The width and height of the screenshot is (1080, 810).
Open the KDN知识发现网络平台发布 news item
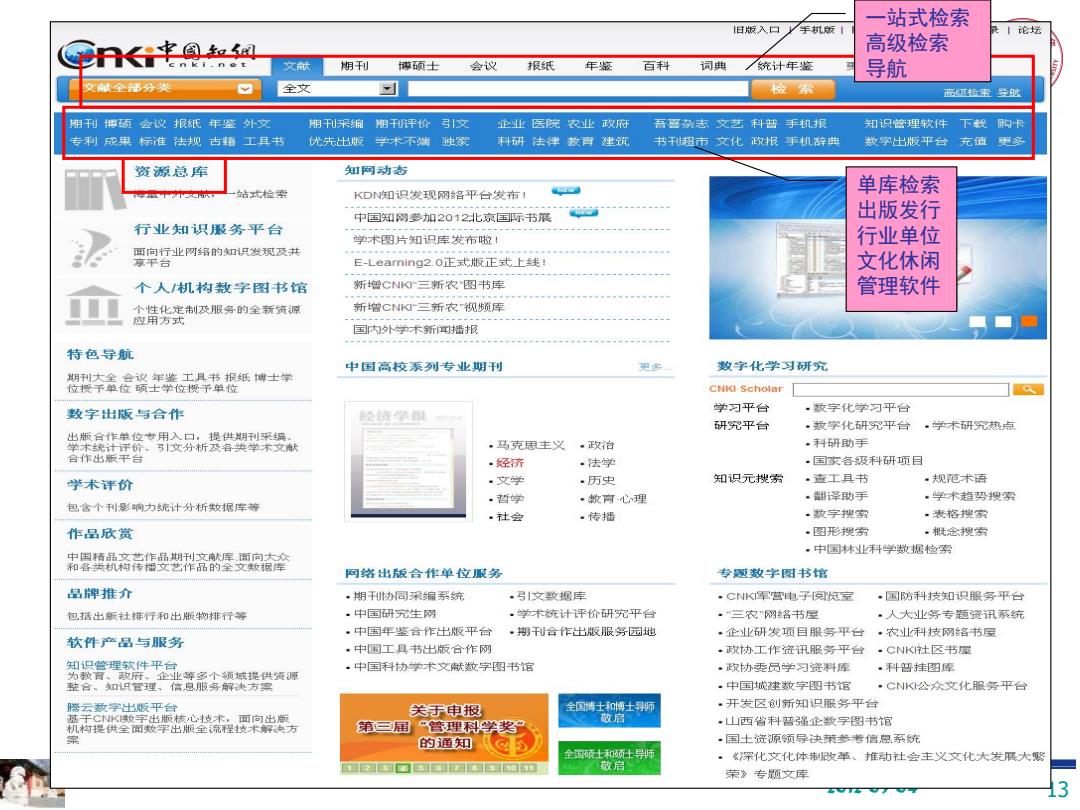(440, 195)
